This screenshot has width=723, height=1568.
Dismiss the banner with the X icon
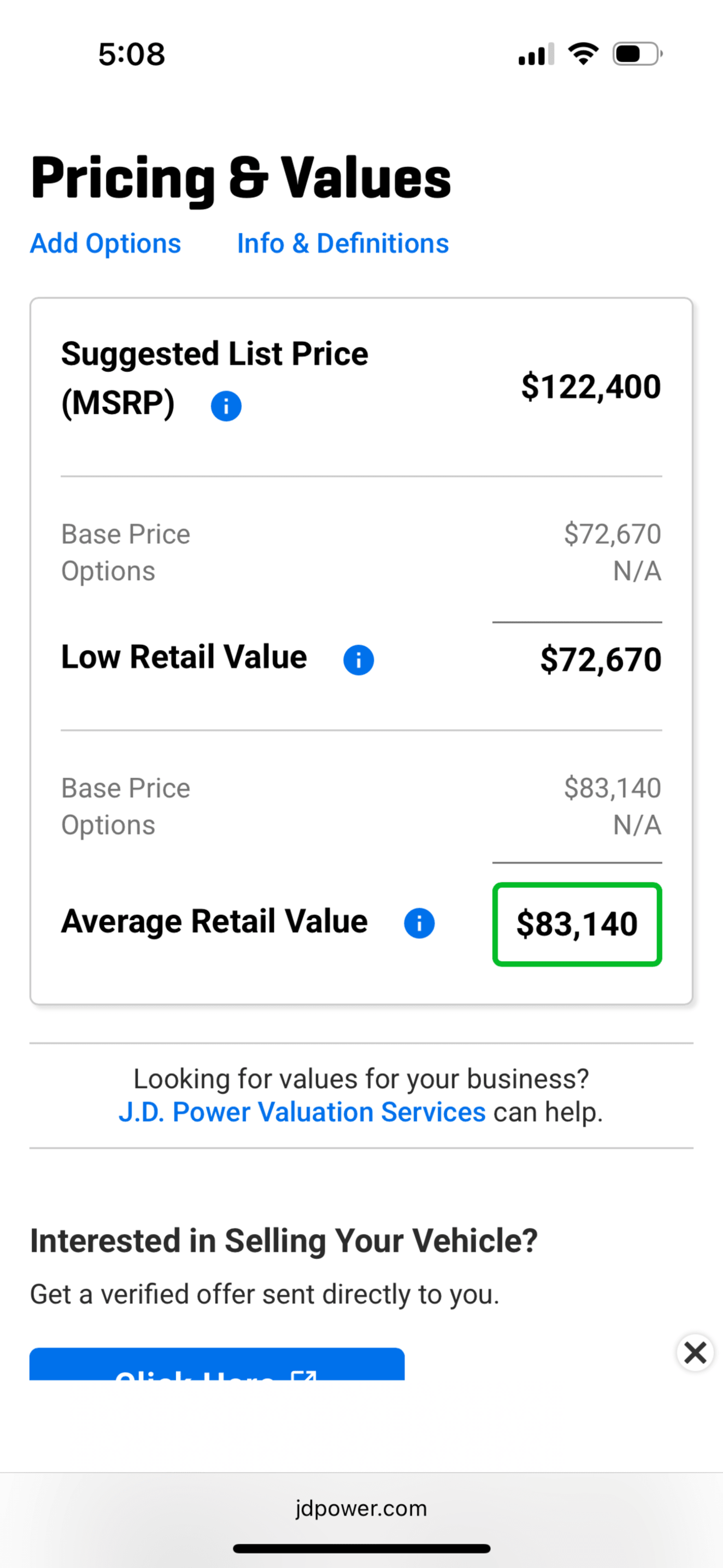(x=695, y=1353)
